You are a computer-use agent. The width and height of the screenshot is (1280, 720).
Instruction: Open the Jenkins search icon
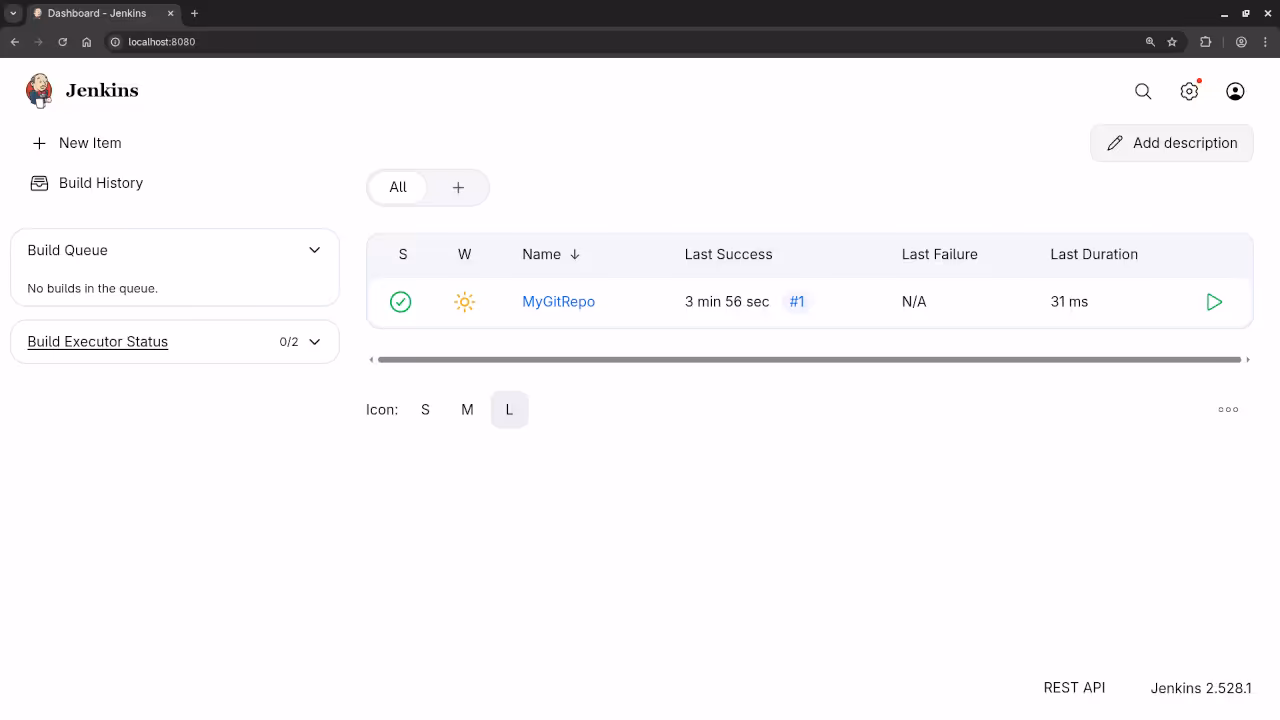(x=1143, y=91)
